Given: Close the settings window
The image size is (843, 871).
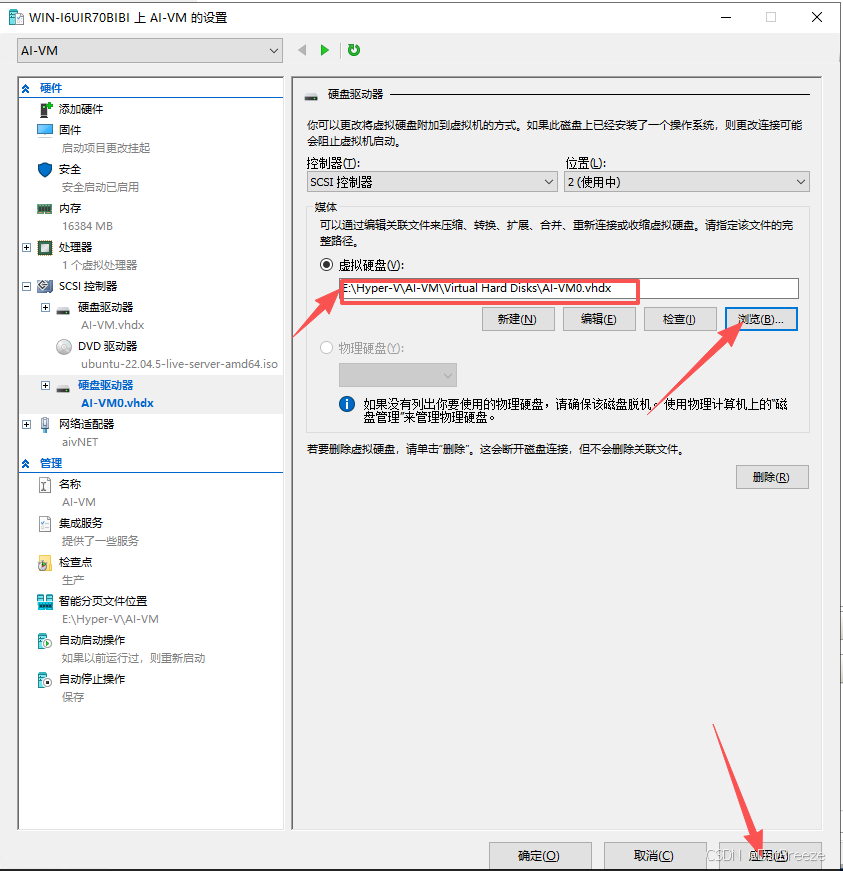Looking at the screenshot, I should 816,17.
